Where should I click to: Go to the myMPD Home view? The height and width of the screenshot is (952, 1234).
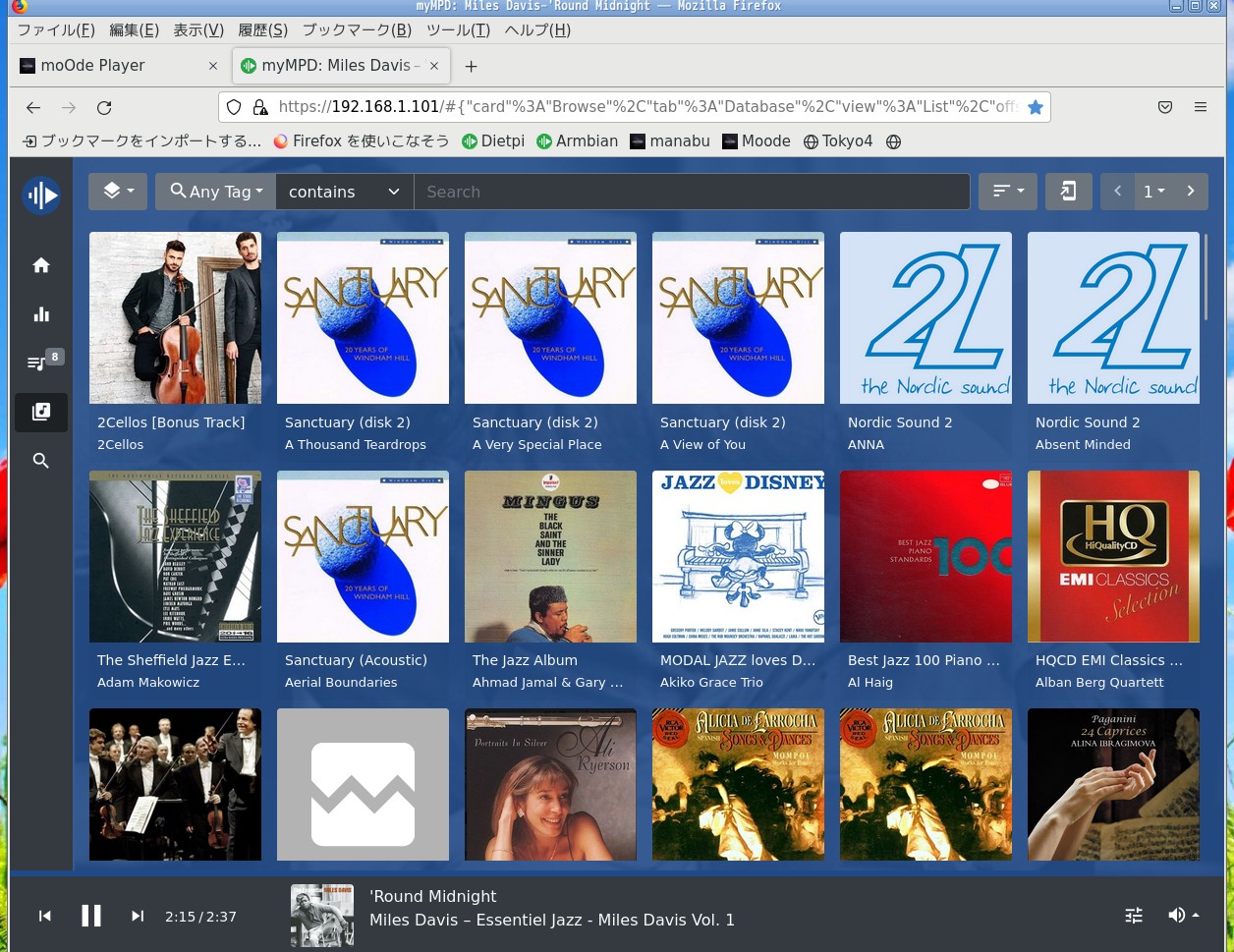[41, 265]
